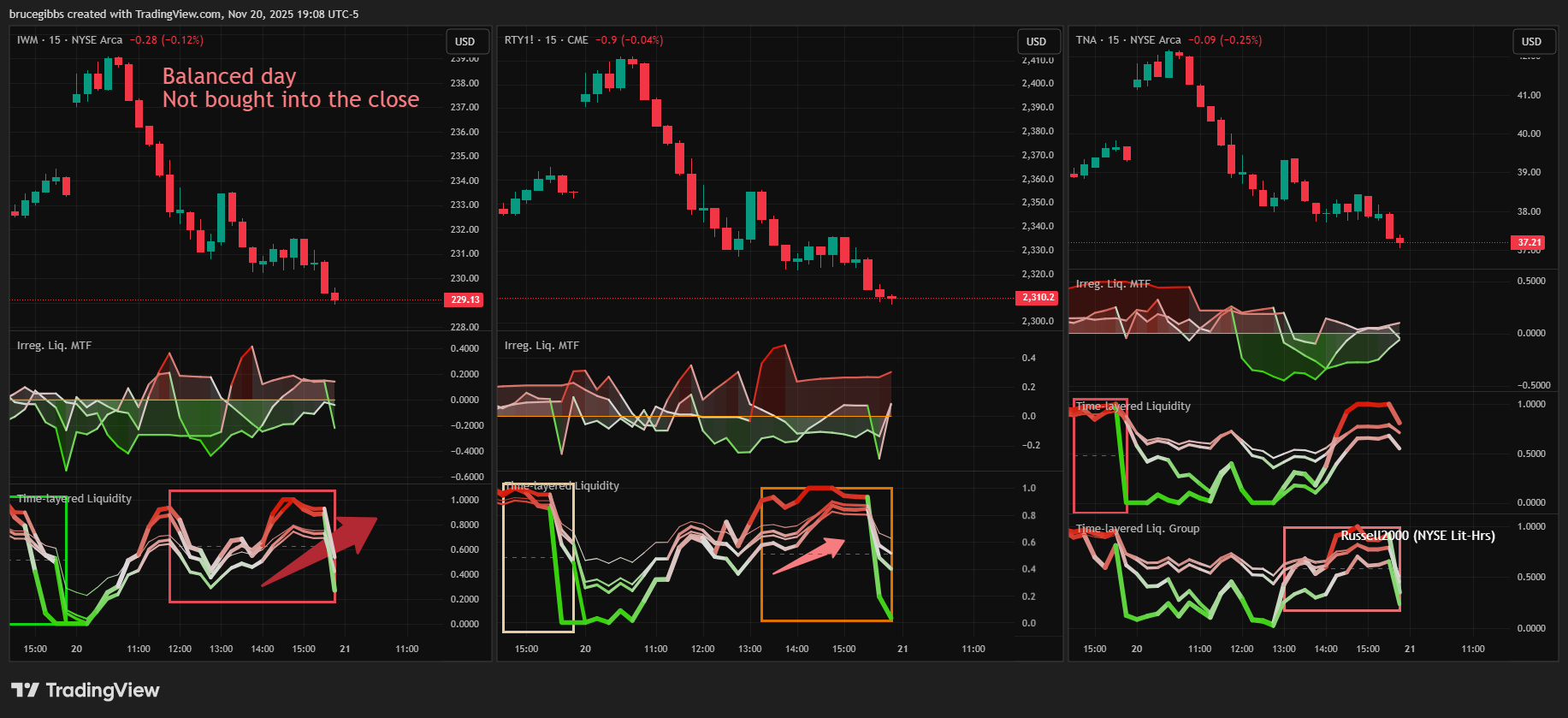Click the IWM symbol title

point(27,40)
